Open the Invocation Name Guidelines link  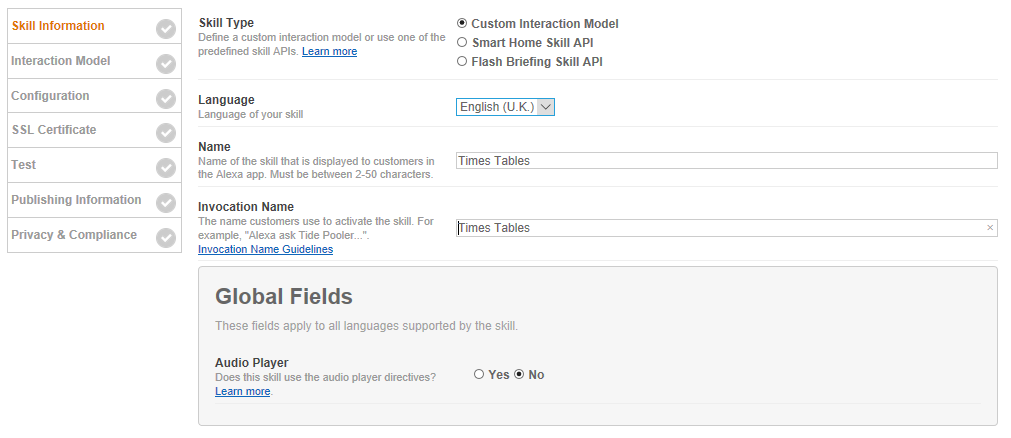[265, 249]
